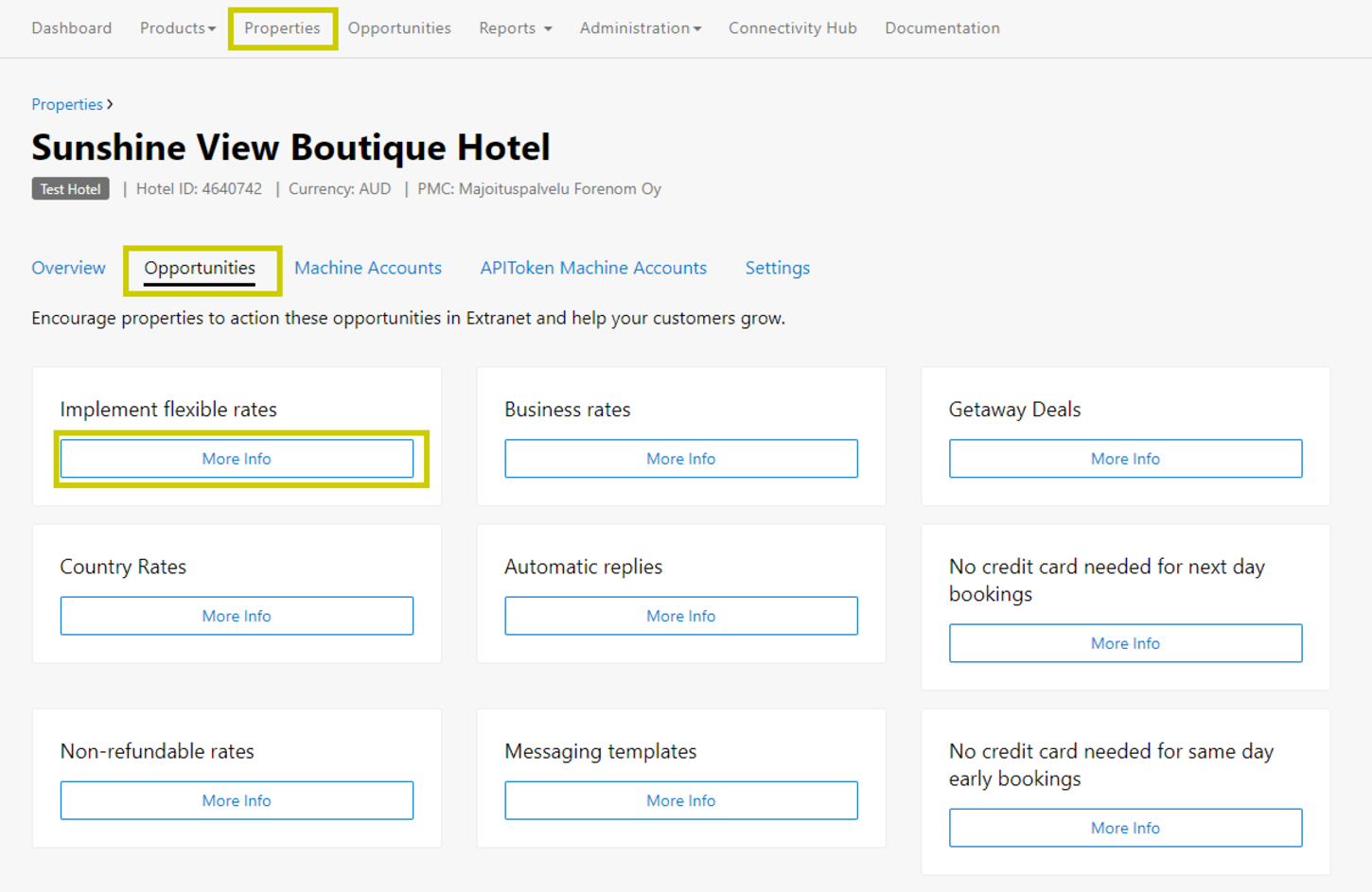This screenshot has width=1372, height=892.
Task: Click More Info under Business rates
Action: pos(680,459)
